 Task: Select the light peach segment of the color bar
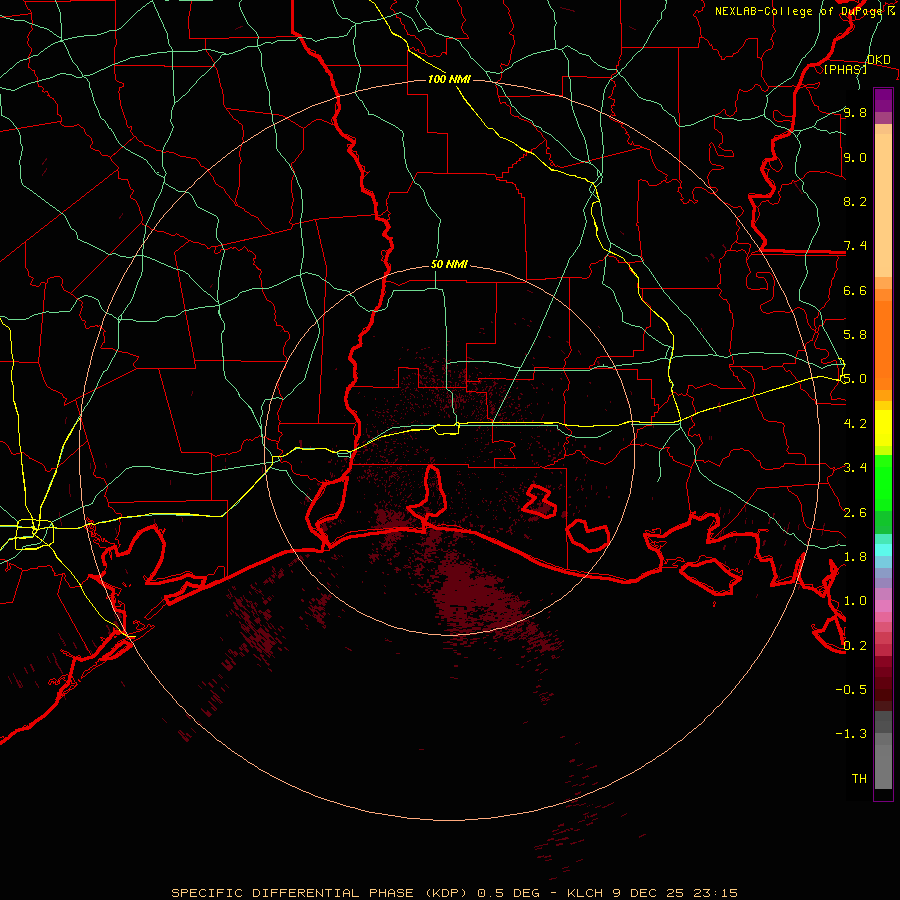tap(883, 206)
